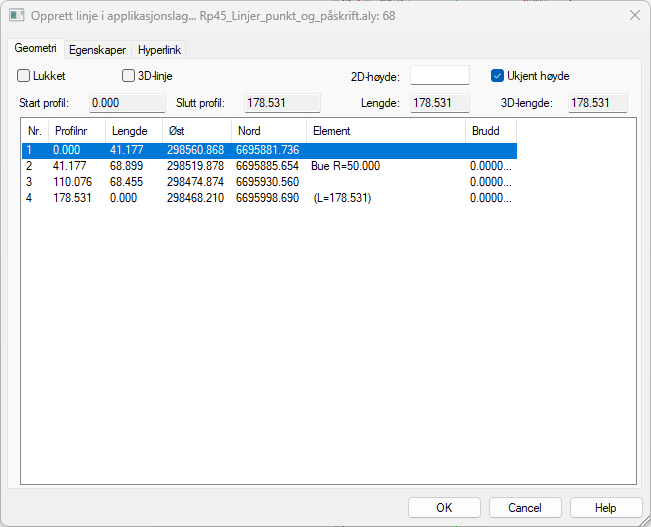Toggle the 3D-linje checkbox
Viewport: 651px width, 527px height.
129,75
